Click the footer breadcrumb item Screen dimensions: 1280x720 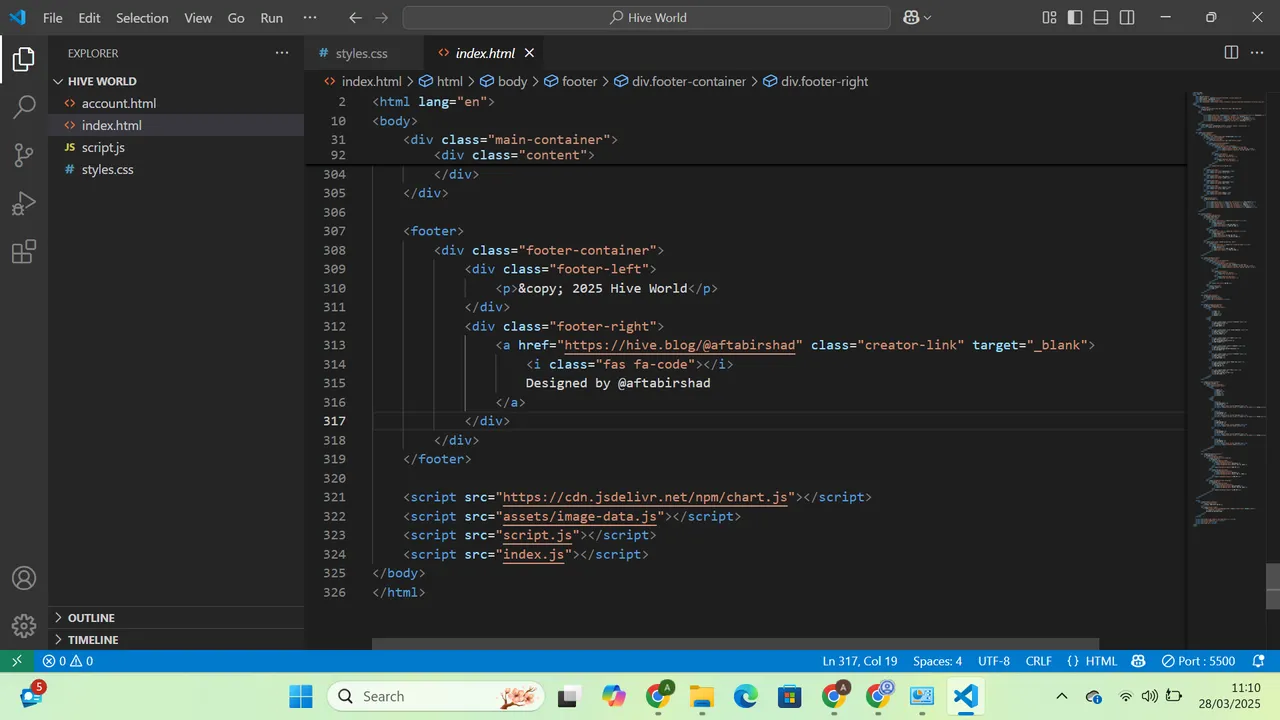click(x=570, y=81)
